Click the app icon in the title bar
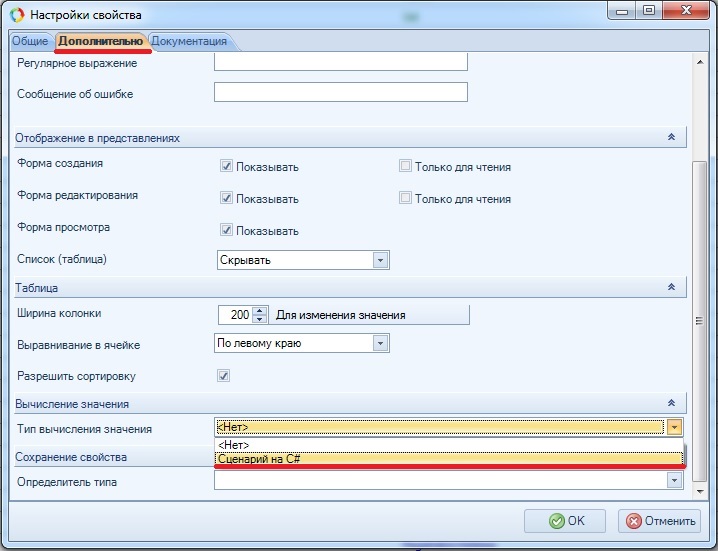The image size is (718, 551). 17,15
